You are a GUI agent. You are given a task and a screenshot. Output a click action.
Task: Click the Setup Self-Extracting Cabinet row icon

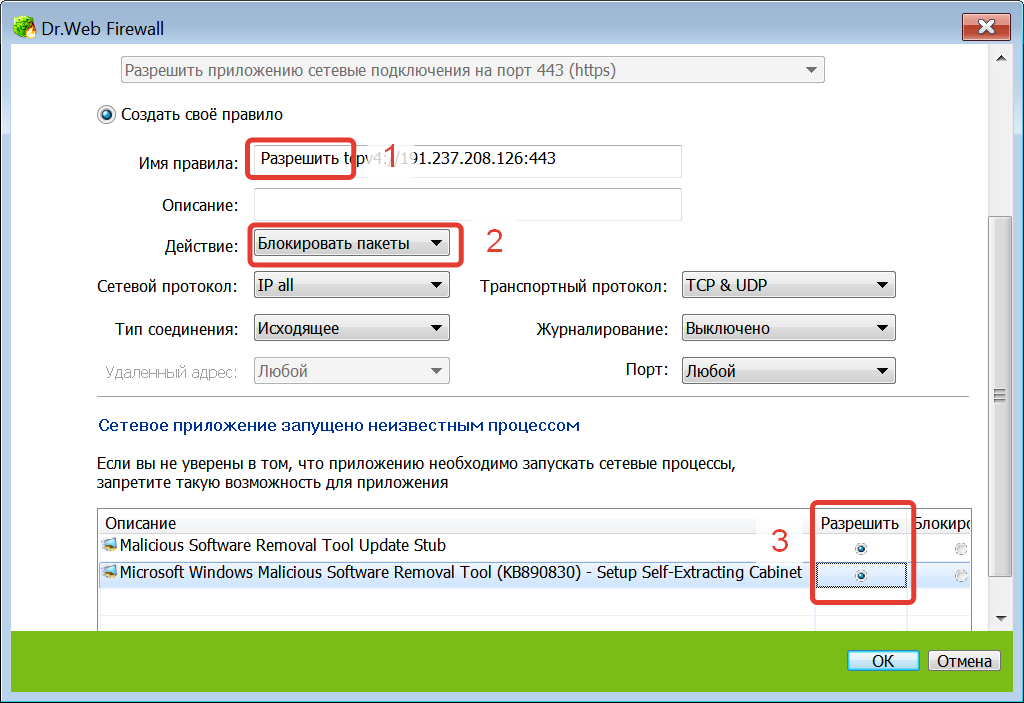pyautogui.click(x=109, y=573)
